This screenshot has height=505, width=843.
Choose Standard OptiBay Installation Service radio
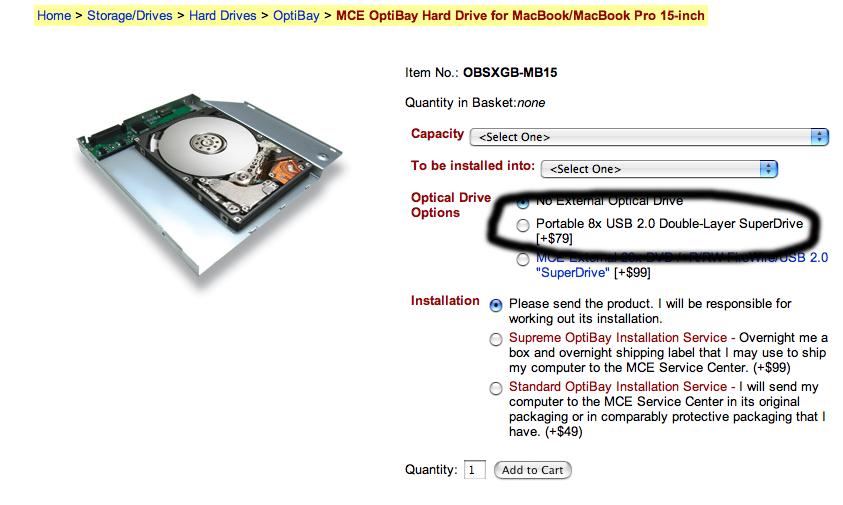point(496,388)
